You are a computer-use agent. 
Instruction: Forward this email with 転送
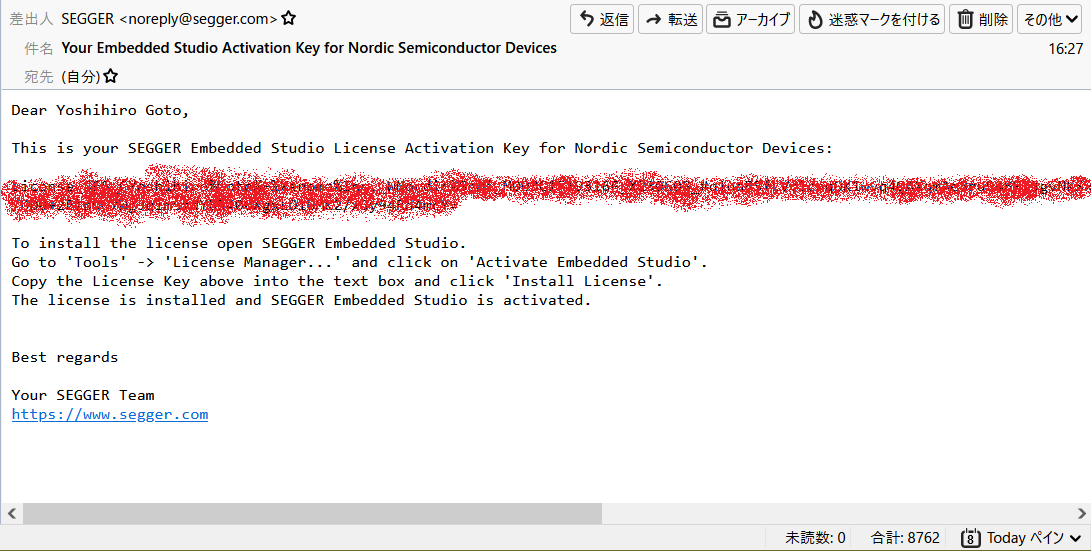(671, 19)
